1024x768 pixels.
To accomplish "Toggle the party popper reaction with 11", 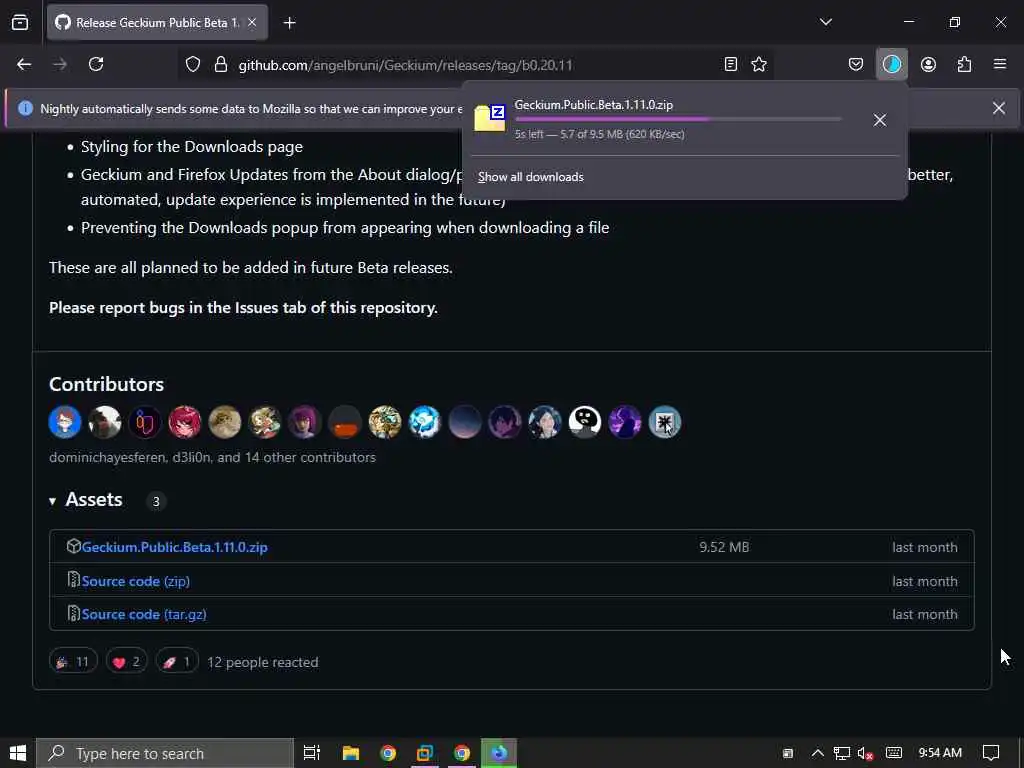I will tap(73, 662).
